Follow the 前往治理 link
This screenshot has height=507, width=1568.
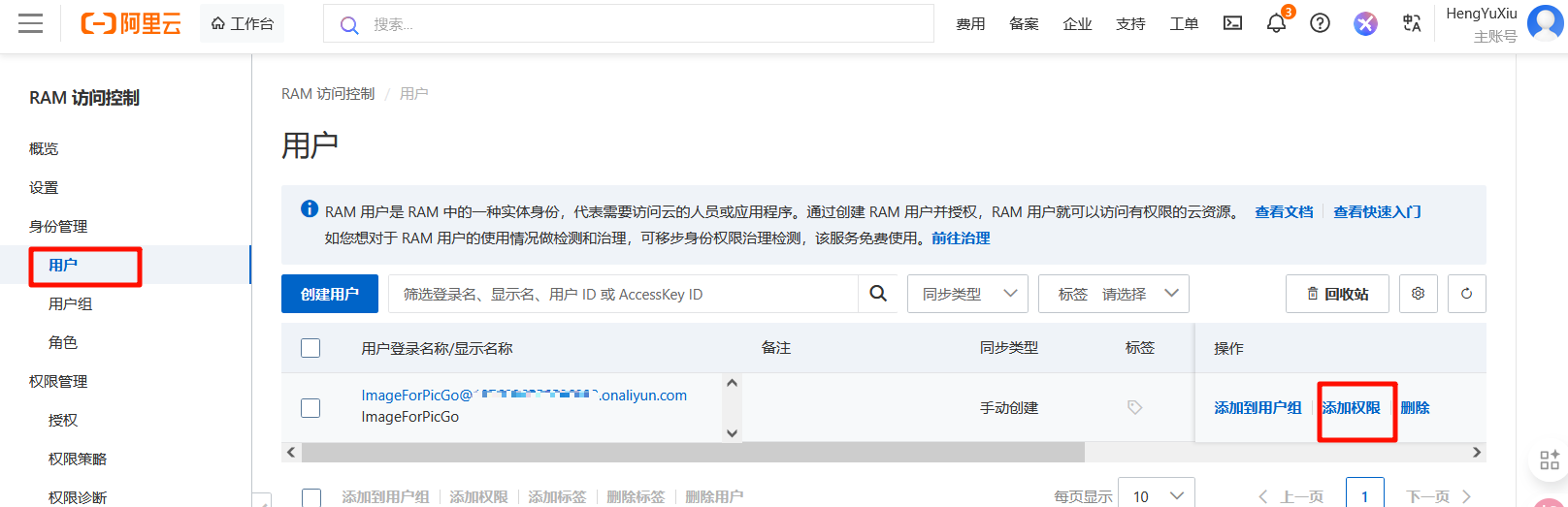[961, 238]
